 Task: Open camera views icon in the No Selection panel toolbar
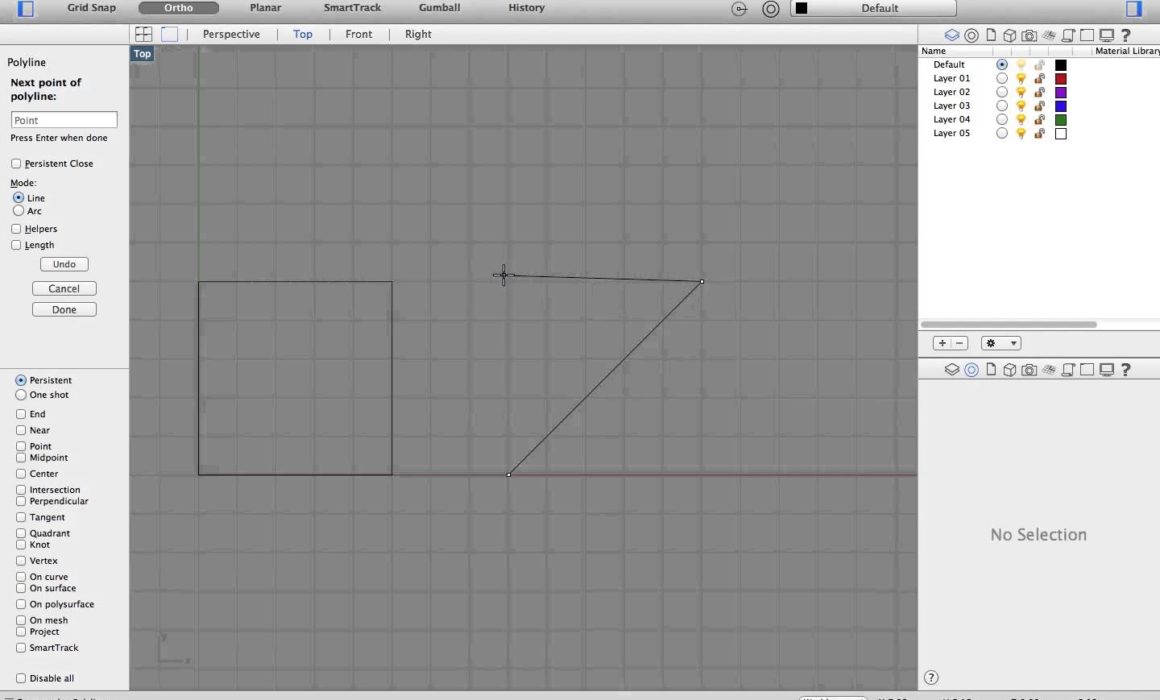(1029, 369)
